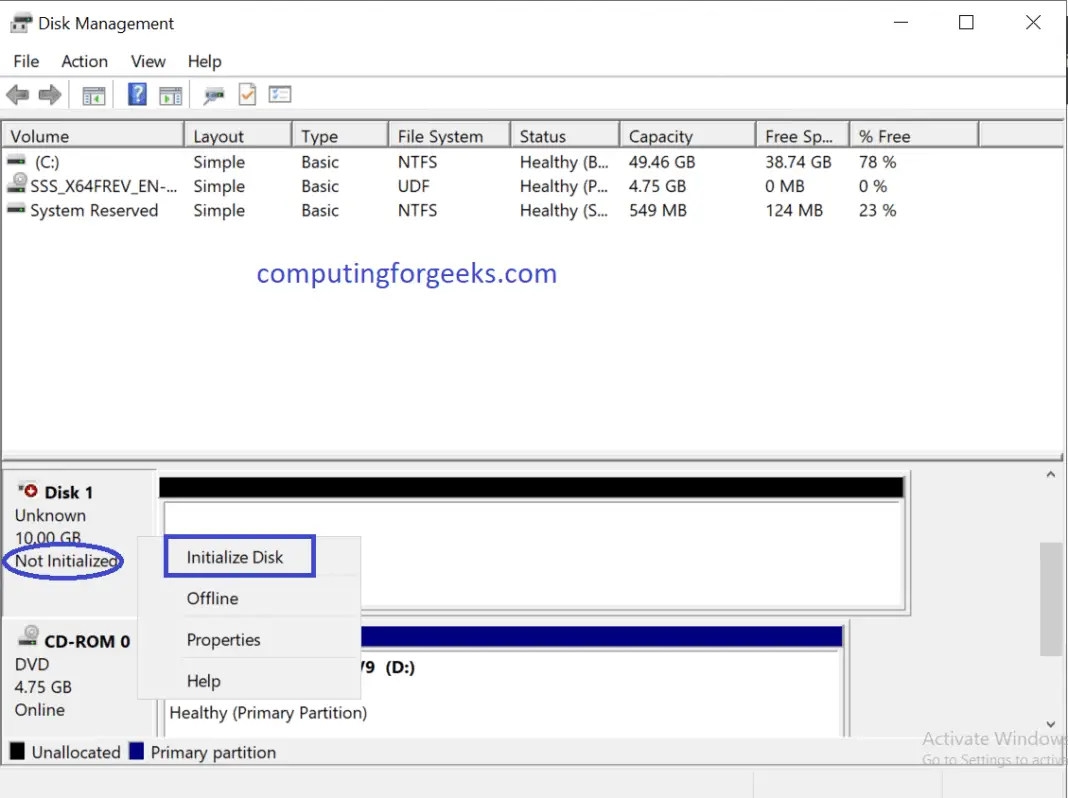Choose Initialize Disk from context menu

[235, 557]
